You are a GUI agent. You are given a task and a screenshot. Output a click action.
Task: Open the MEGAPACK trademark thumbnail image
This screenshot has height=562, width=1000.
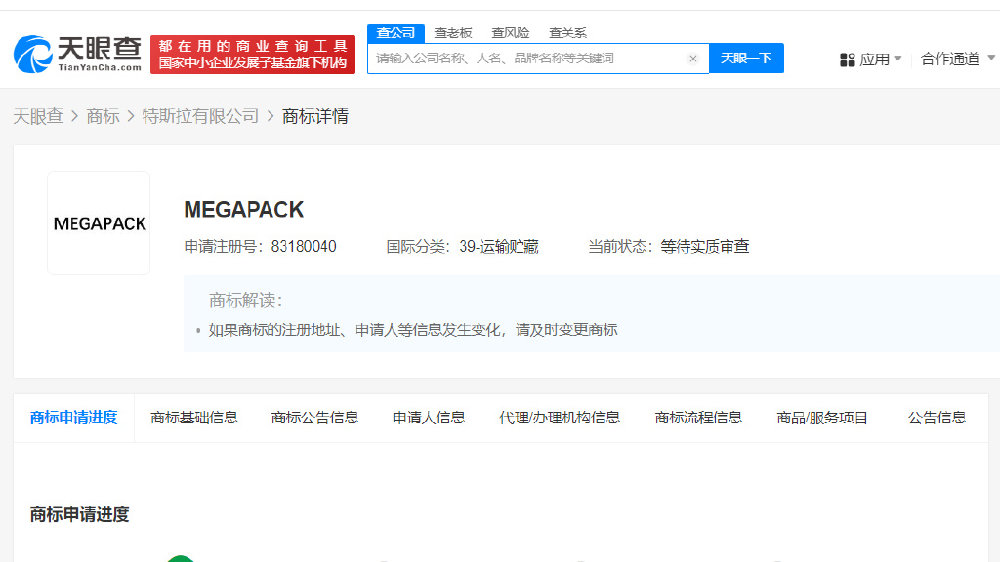99,223
